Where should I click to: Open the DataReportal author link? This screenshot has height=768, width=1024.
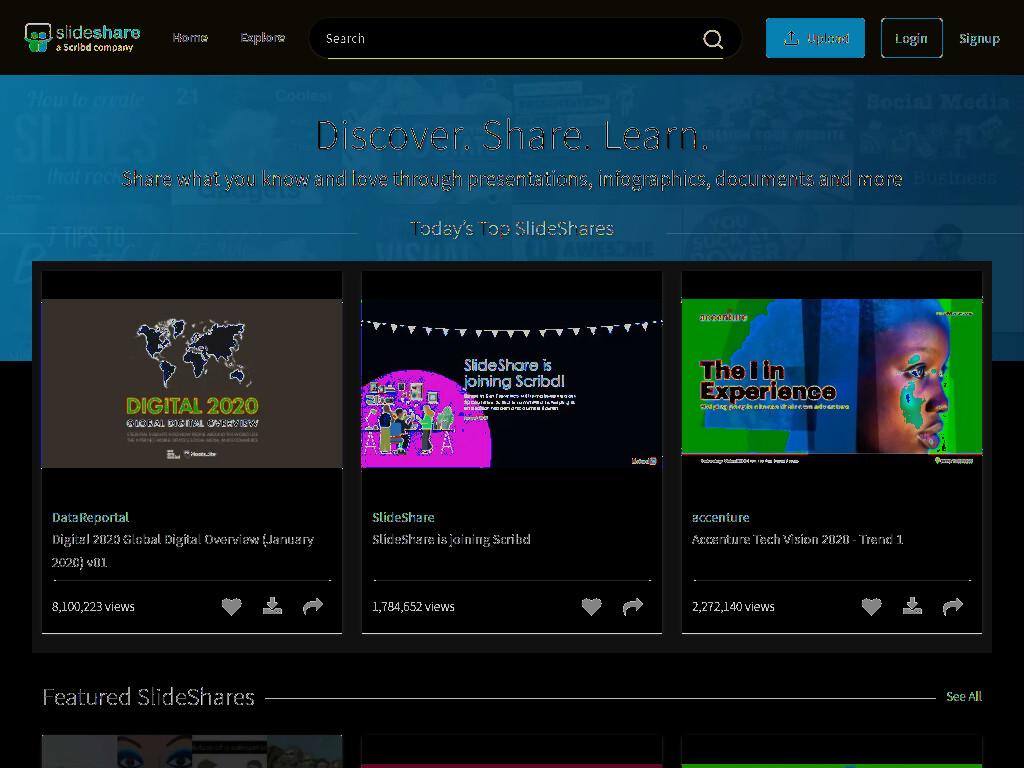pos(90,517)
